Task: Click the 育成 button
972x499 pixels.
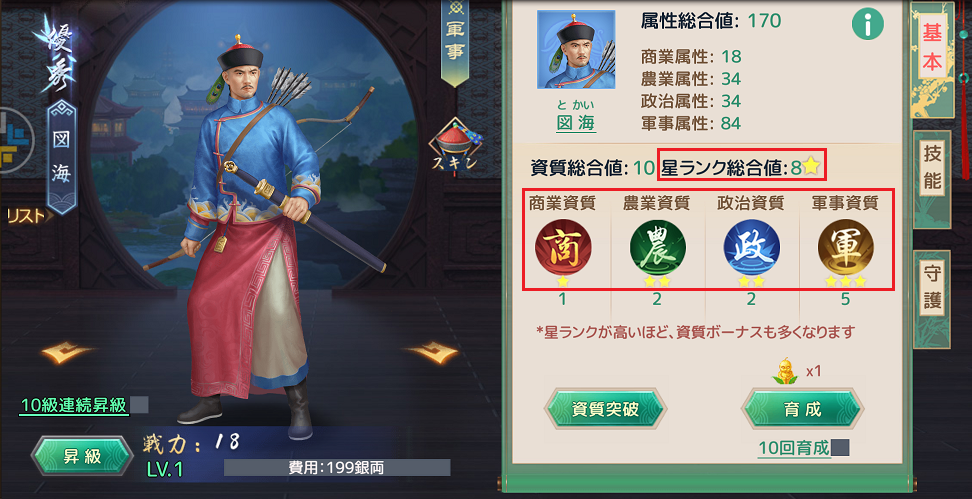Action: tap(802, 409)
